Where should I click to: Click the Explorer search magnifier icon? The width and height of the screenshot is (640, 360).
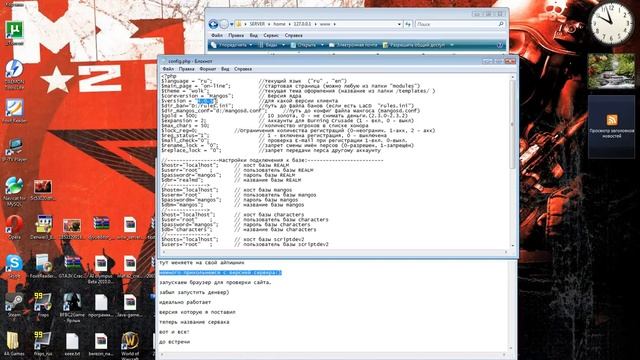tap(501, 24)
